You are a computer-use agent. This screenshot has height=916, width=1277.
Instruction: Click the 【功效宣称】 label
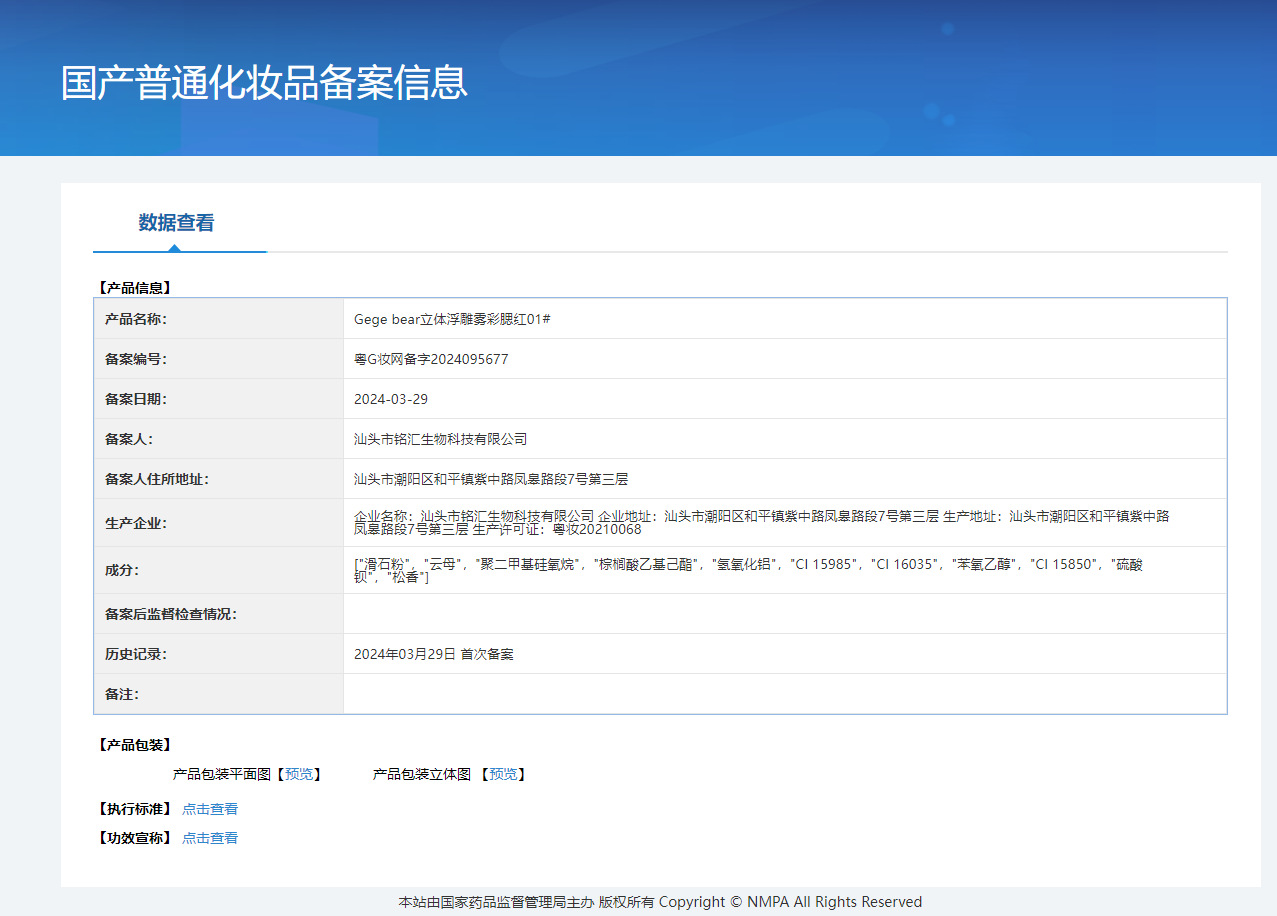[x=134, y=838]
